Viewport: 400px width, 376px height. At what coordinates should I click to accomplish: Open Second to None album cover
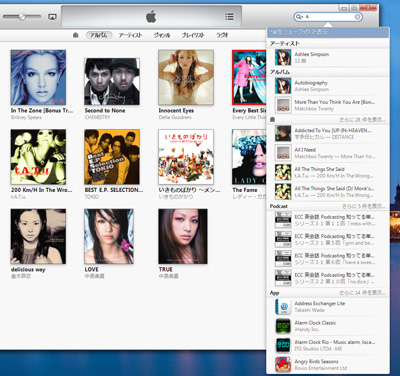point(112,82)
